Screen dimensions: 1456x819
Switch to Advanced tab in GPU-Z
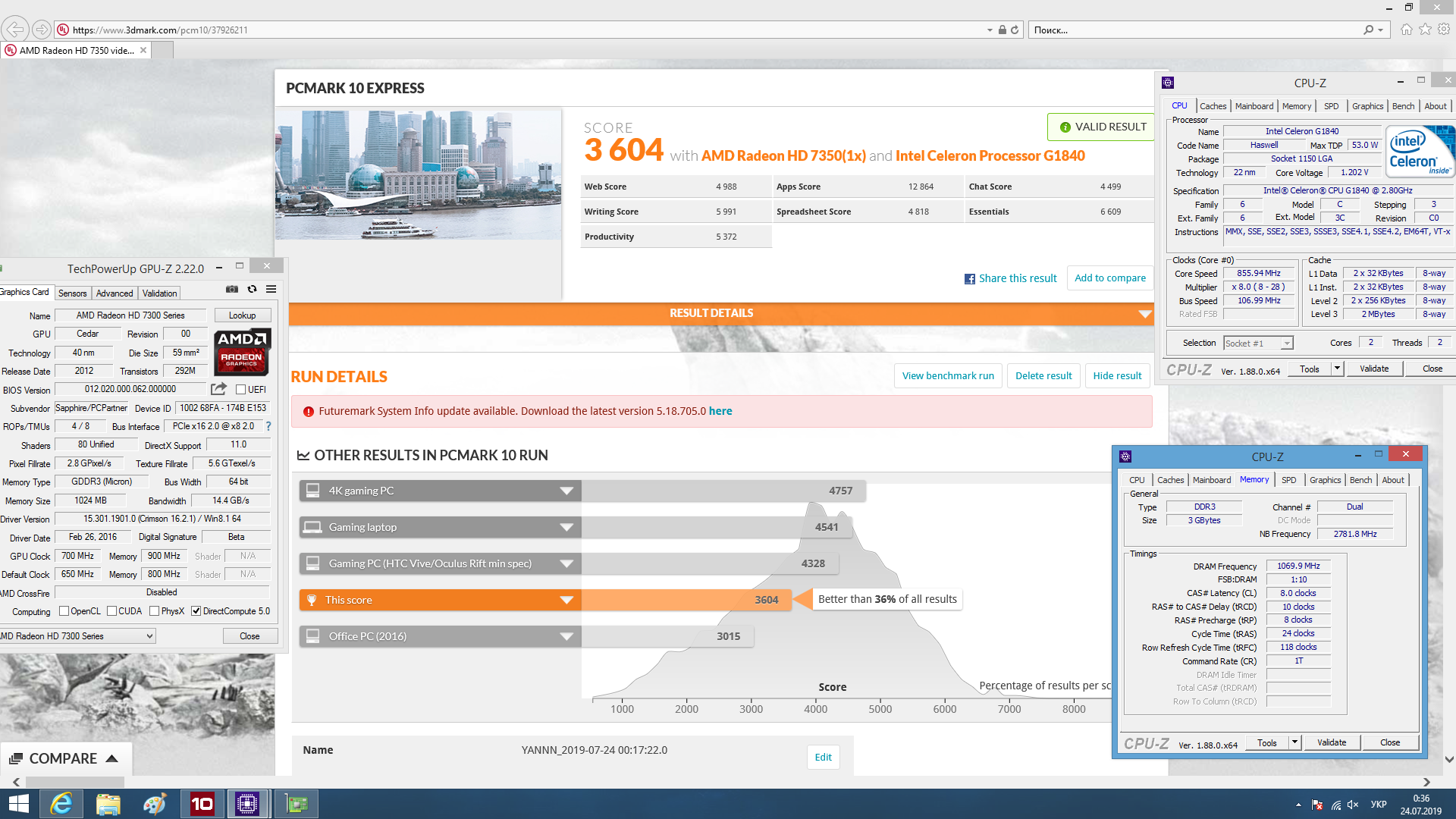click(x=115, y=293)
